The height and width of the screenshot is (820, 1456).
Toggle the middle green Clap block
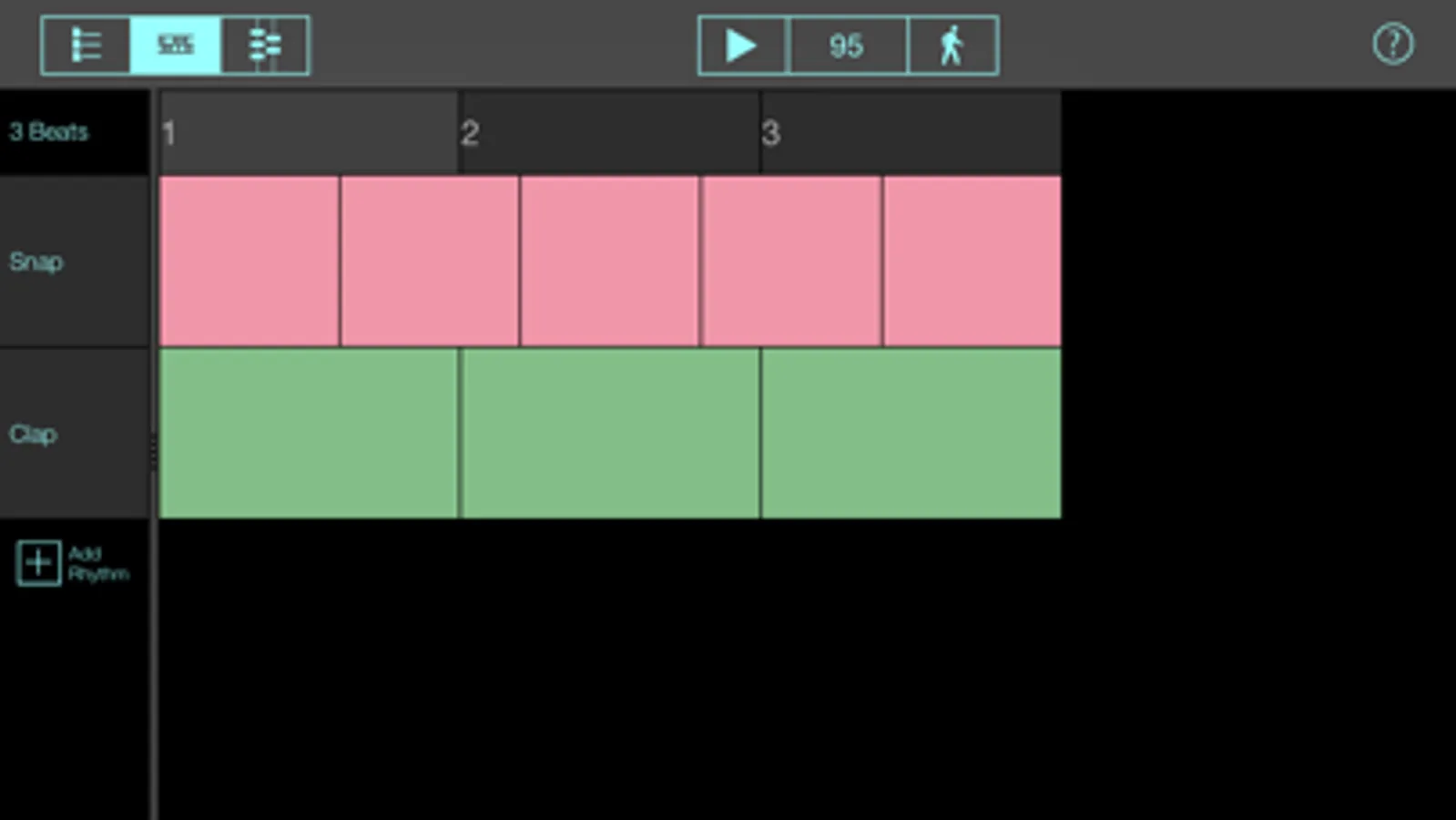click(x=609, y=434)
